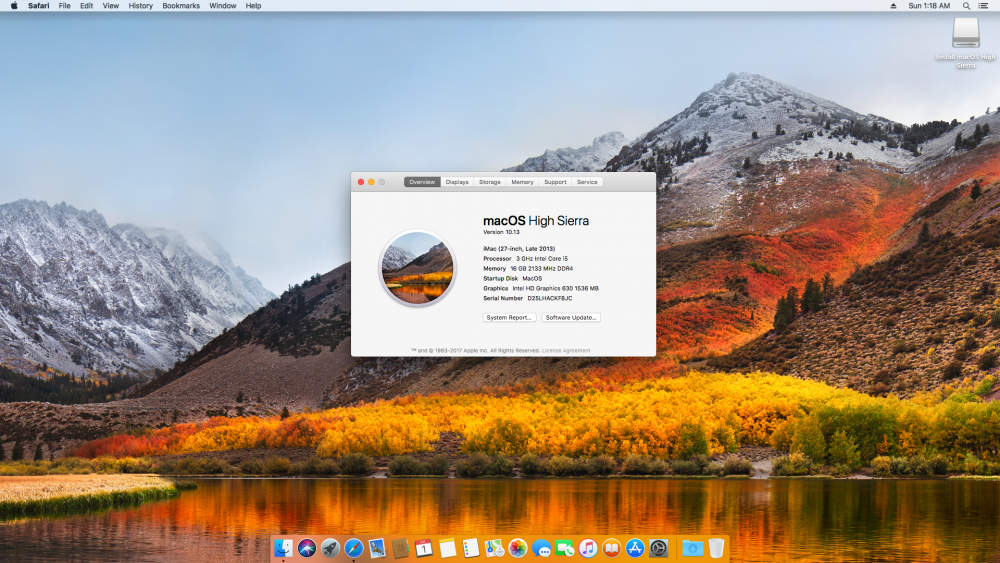1000x563 pixels.
Task: Click Intel HD Graphics 630 1536 MB text
Action: point(555,288)
